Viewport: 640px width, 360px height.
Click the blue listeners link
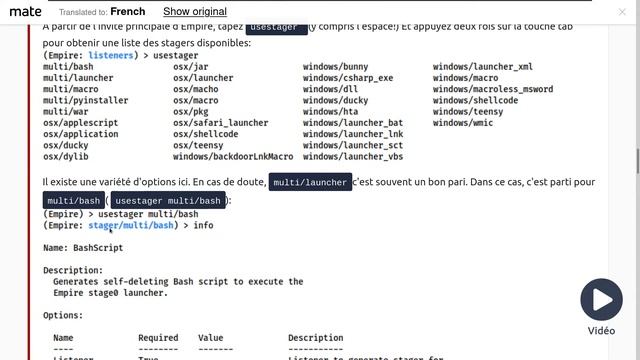pyautogui.click(x=111, y=55)
